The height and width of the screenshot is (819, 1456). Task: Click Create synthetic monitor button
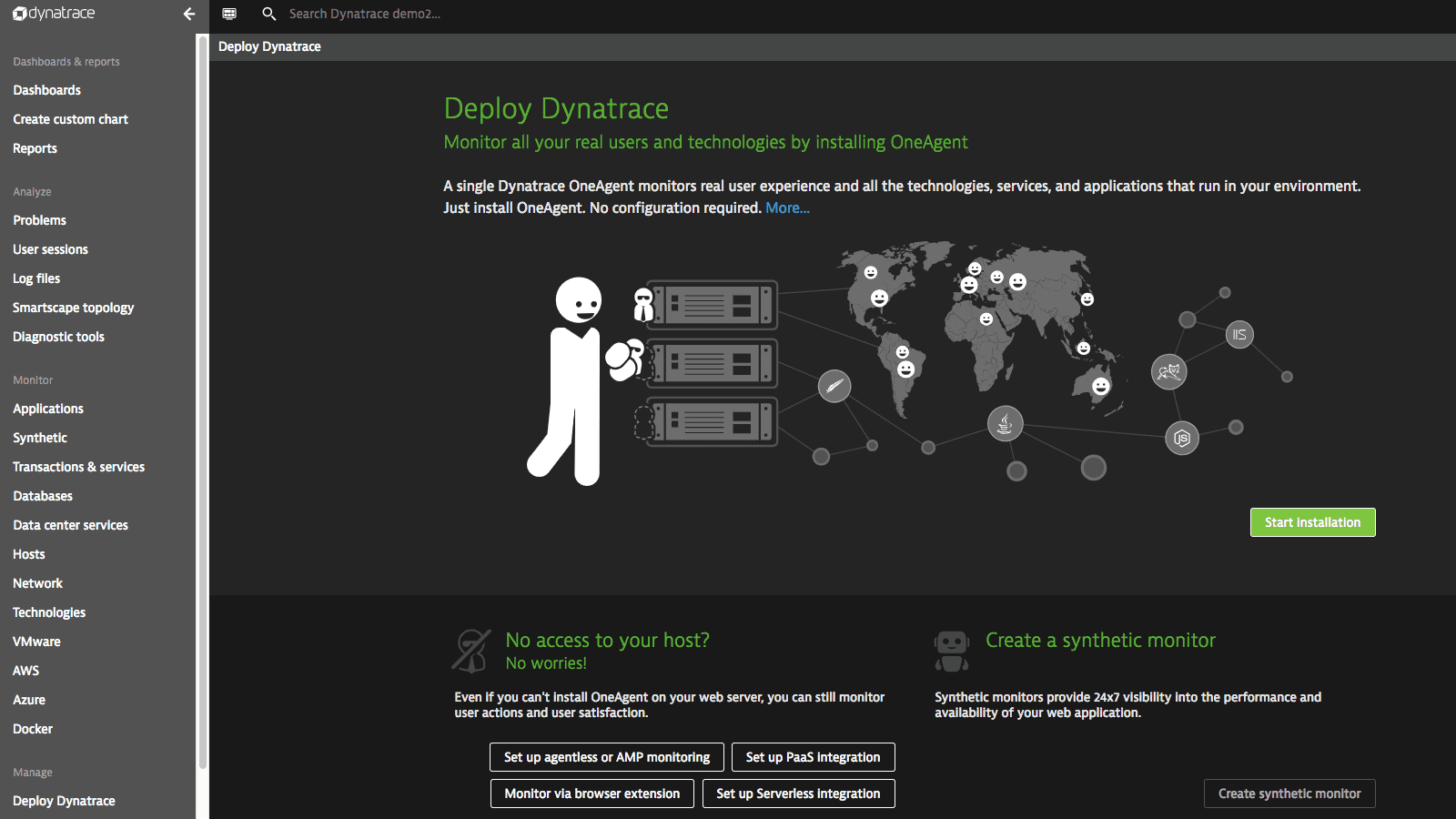[1289, 794]
